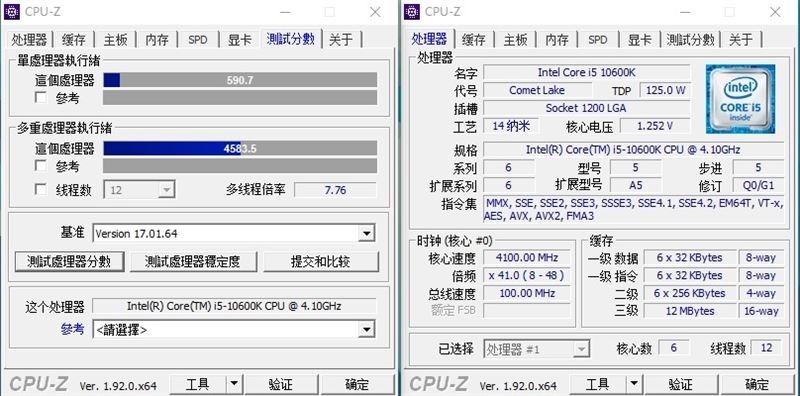Click 工艺 value 14 纳米
This screenshot has height=396, width=800.
click(511, 126)
